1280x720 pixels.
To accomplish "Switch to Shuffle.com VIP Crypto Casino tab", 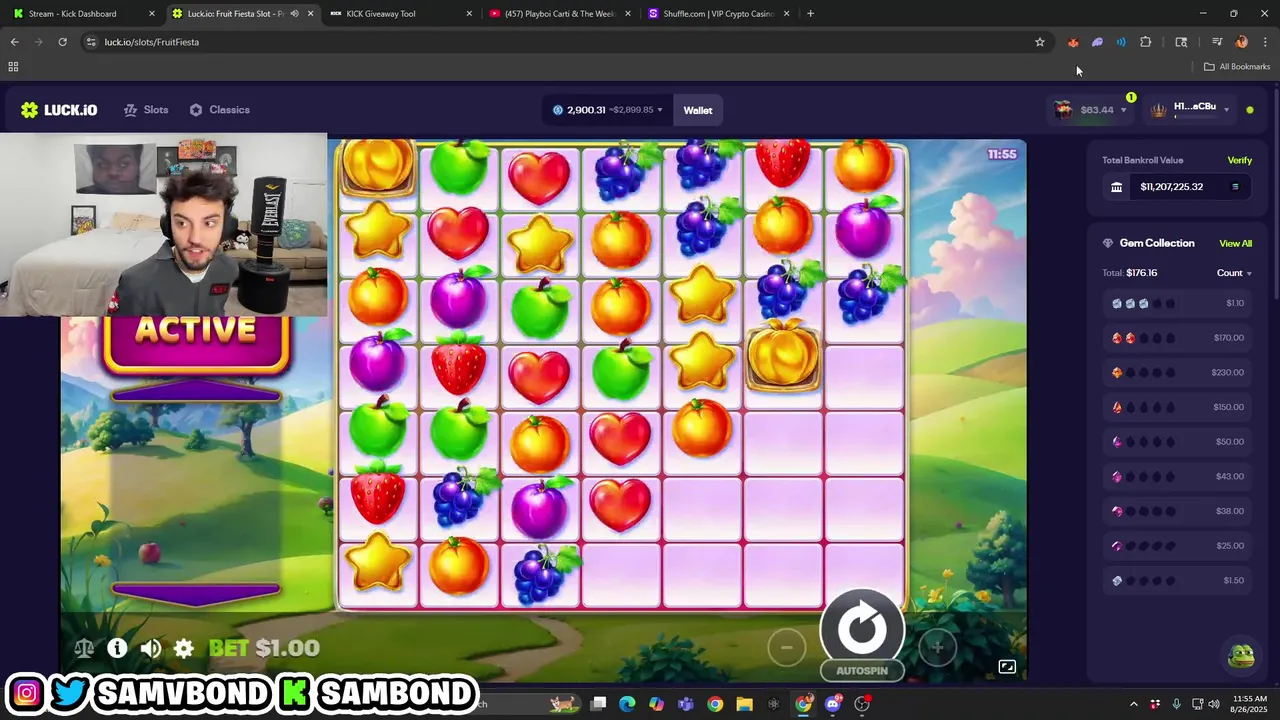I will pos(718,14).
